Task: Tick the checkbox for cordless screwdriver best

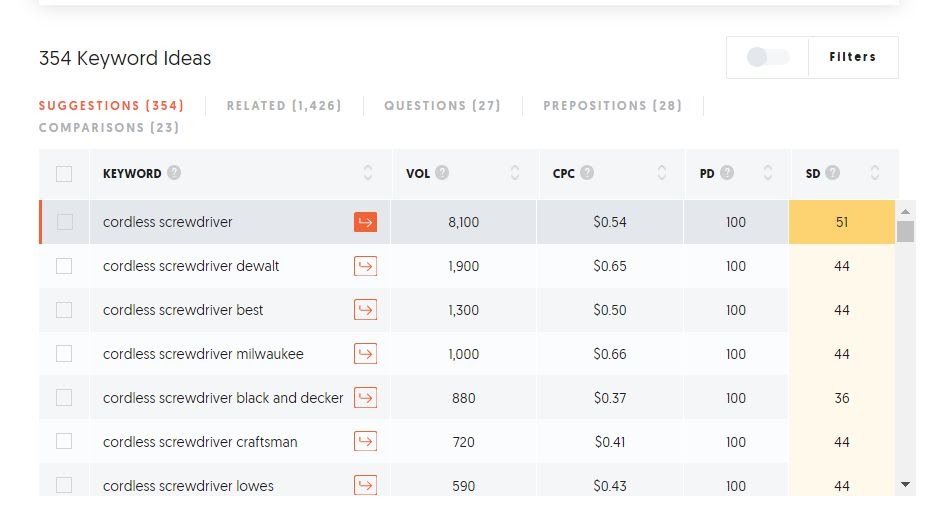Action: (x=64, y=310)
